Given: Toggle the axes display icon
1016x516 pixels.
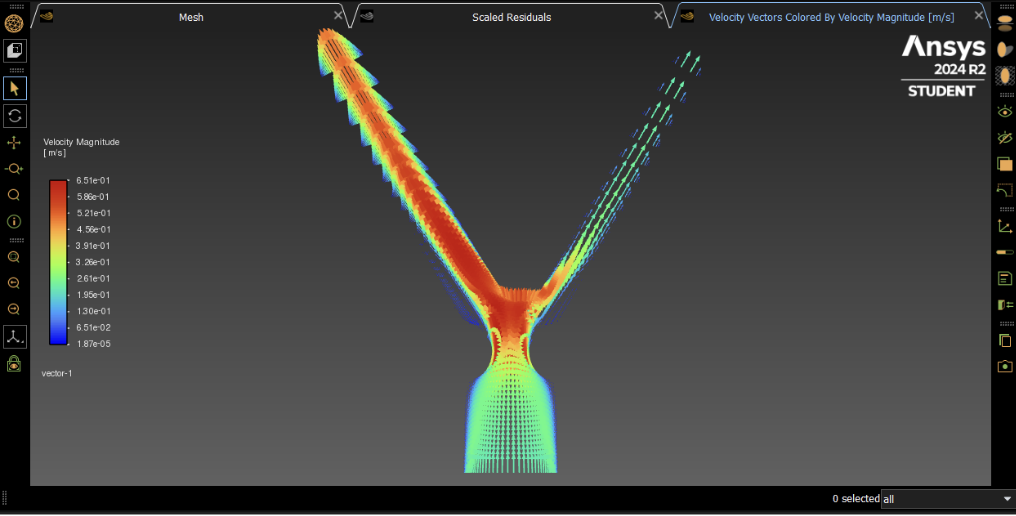Looking at the screenshot, I should [1005, 226].
